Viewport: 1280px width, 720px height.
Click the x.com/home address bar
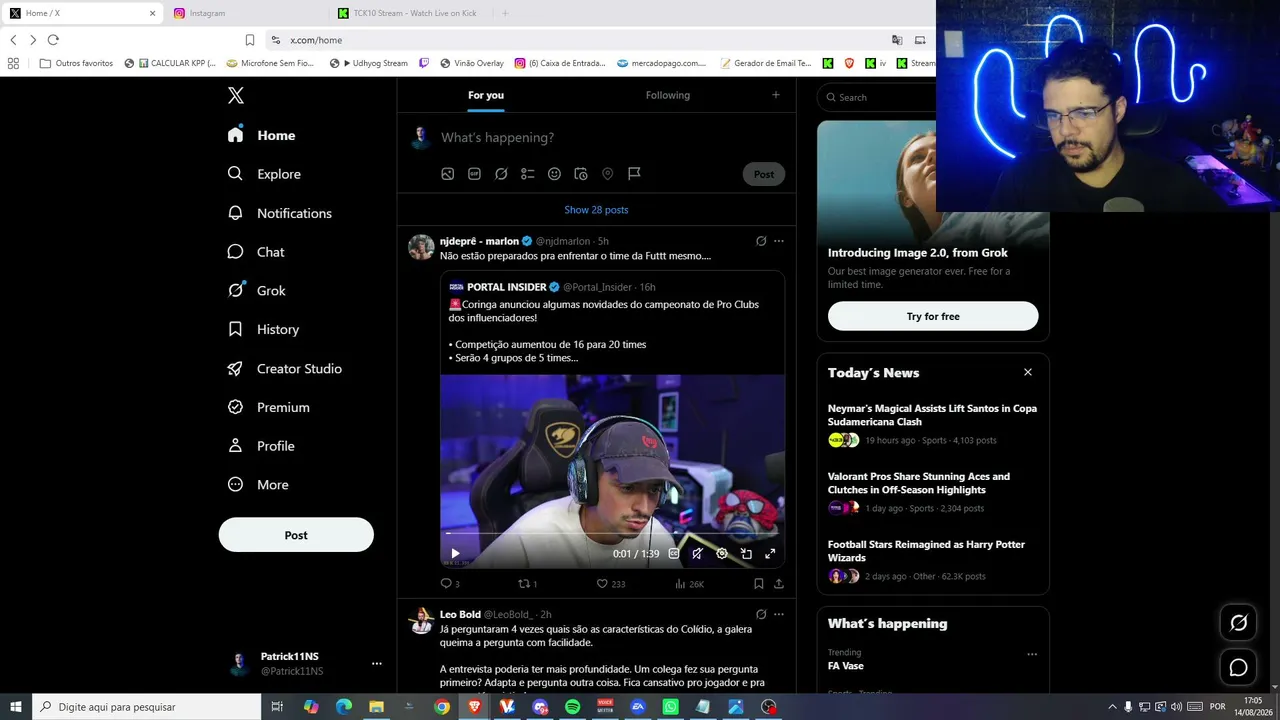coord(580,40)
